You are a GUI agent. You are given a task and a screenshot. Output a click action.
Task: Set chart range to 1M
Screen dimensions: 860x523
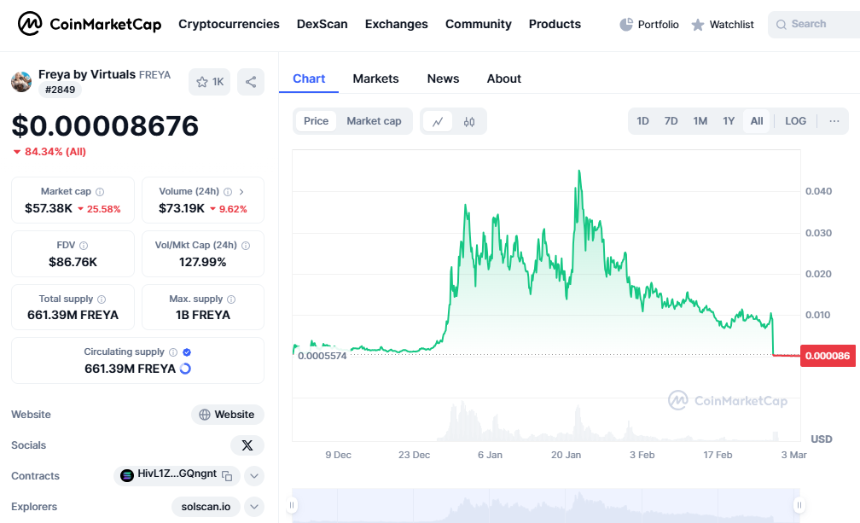pos(700,121)
